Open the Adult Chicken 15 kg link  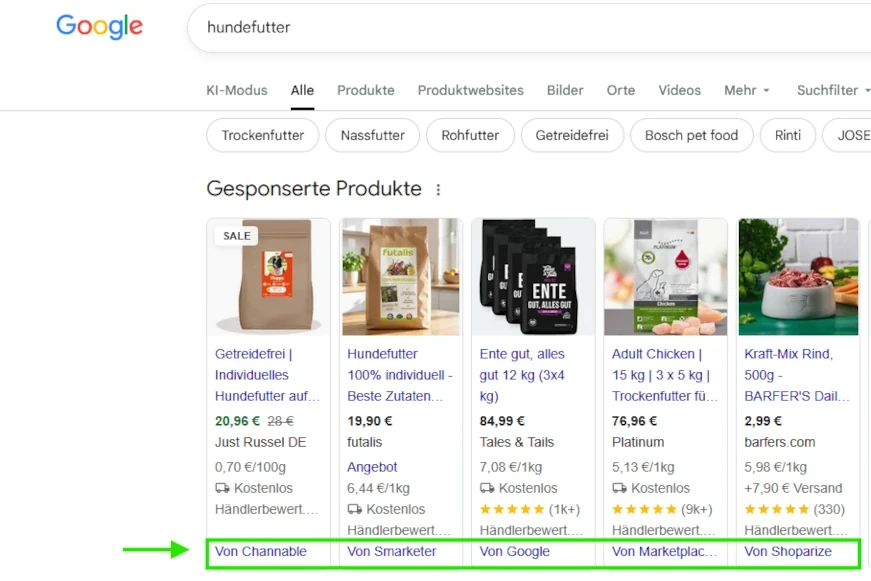665,375
